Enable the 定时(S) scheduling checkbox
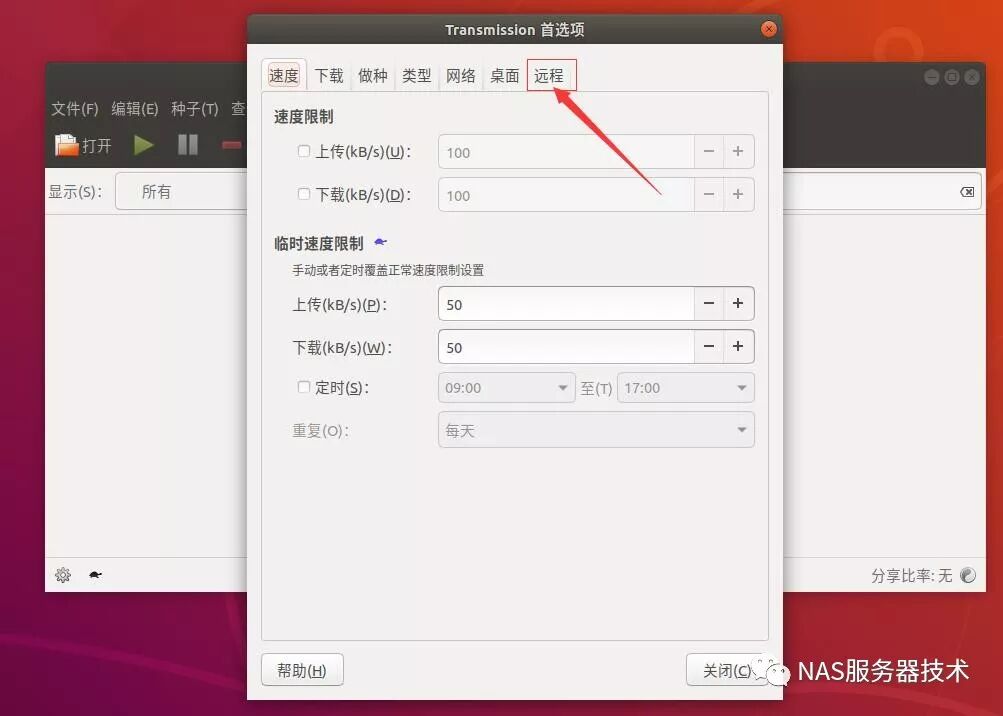The image size is (1003, 716). pyautogui.click(x=302, y=388)
